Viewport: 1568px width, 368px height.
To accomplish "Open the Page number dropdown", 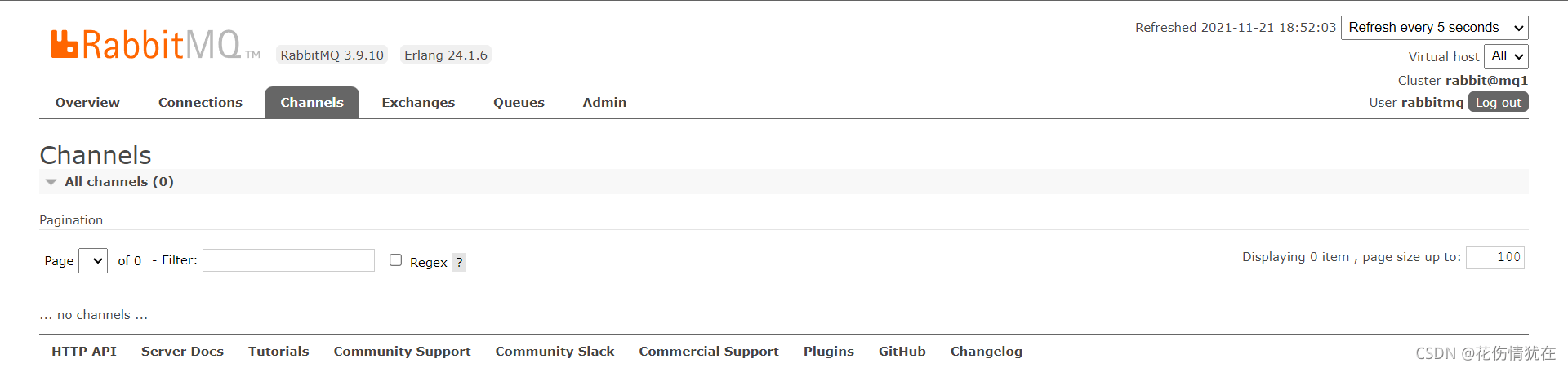I will point(93,261).
